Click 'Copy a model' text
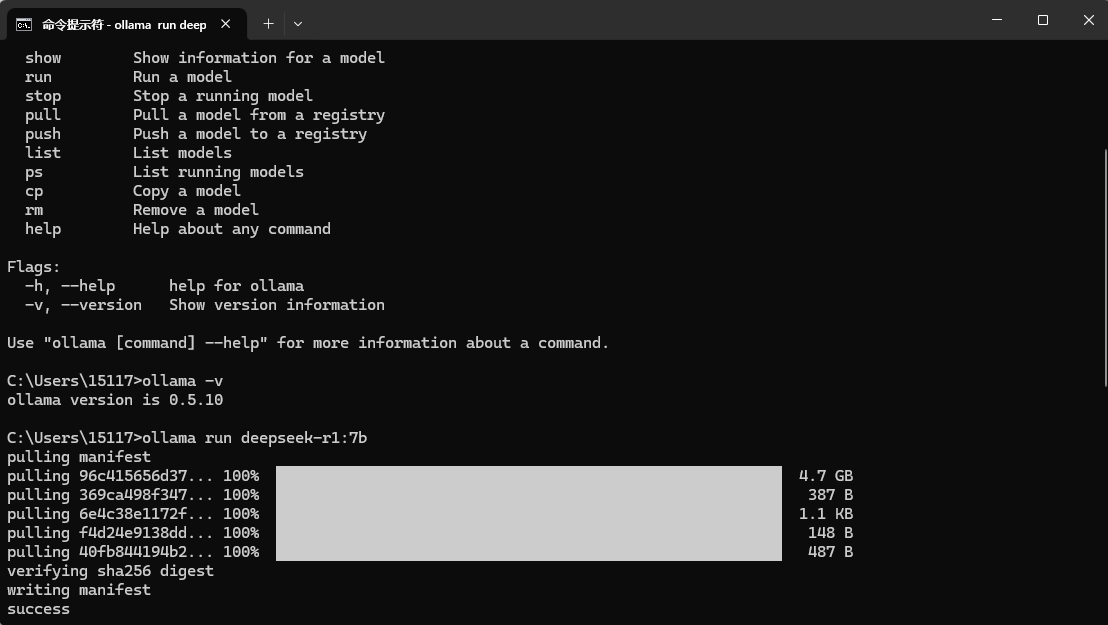This screenshot has width=1108, height=625. [187, 191]
